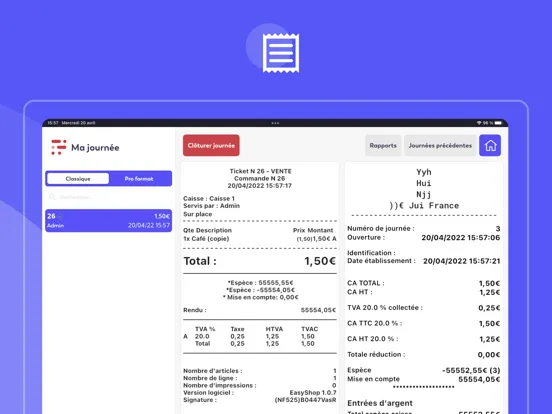The height and width of the screenshot is (414, 552).
Task: Click the '* Mise en compte: 0,00€' line
Action: 261,297
